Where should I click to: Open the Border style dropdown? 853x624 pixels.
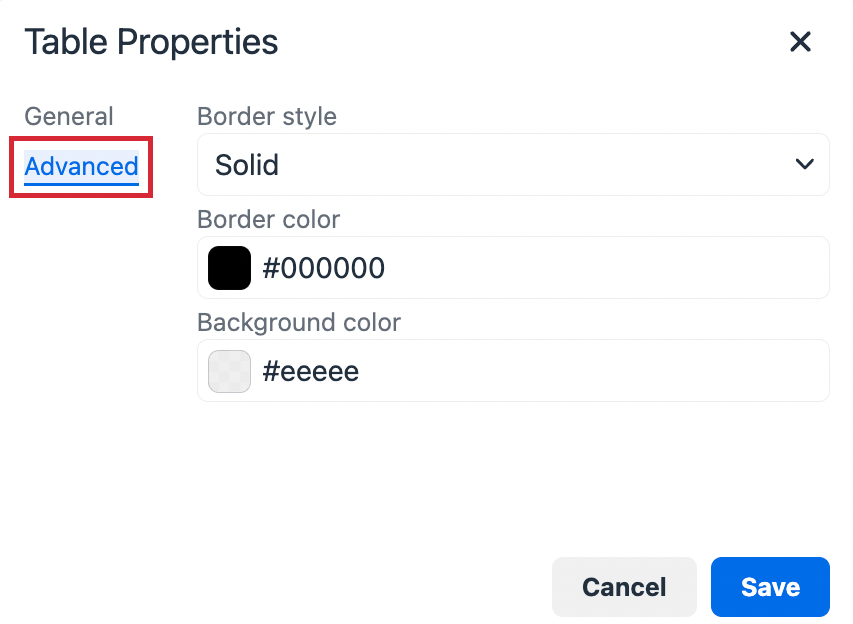click(x=512, y=165)
